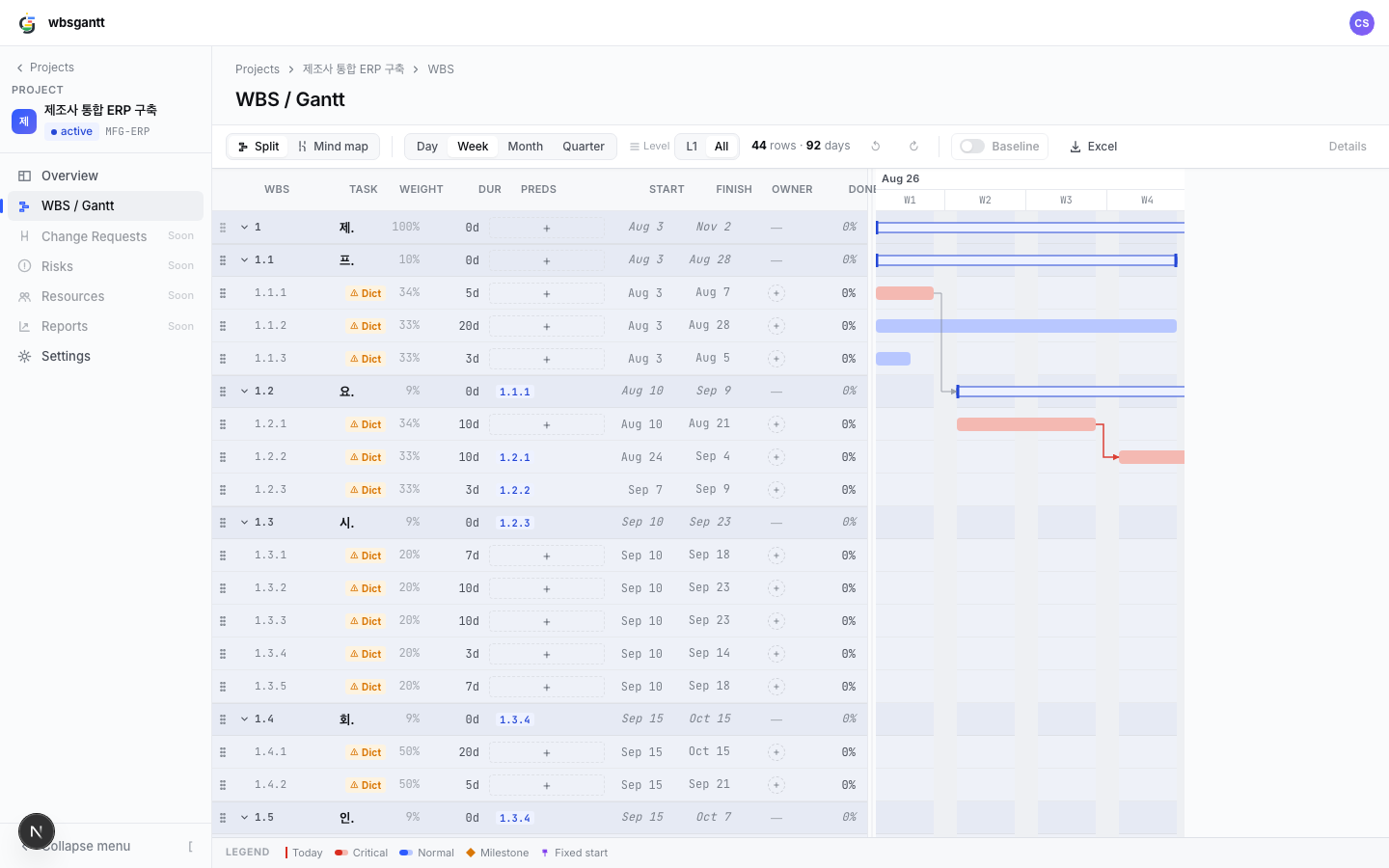This screenshot has height=868, width=1389.
Task: Click the redo arrow icon in toolbar
Action: click(x=913, y=147)
